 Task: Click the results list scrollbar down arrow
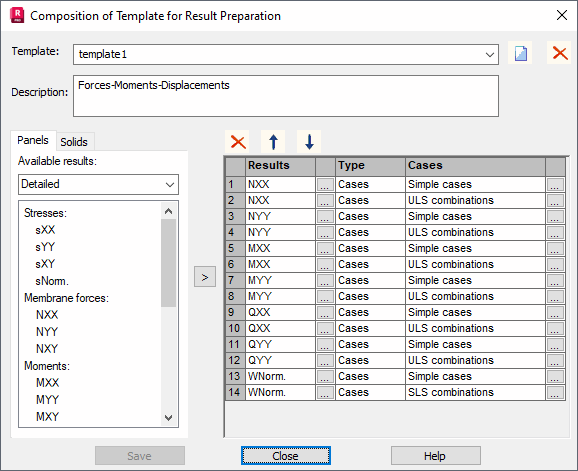click(x=168, y=418)
